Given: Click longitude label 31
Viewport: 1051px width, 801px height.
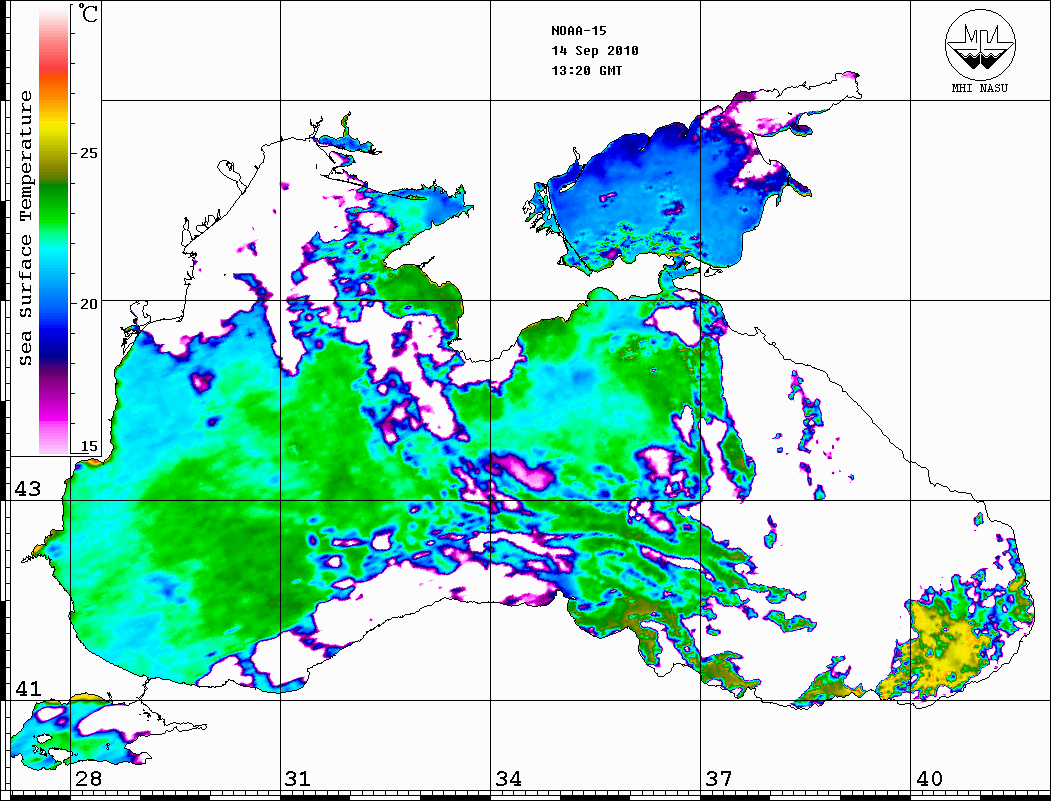Looking at the screenshot, I should pyautogui.click(x=298, y=779).
